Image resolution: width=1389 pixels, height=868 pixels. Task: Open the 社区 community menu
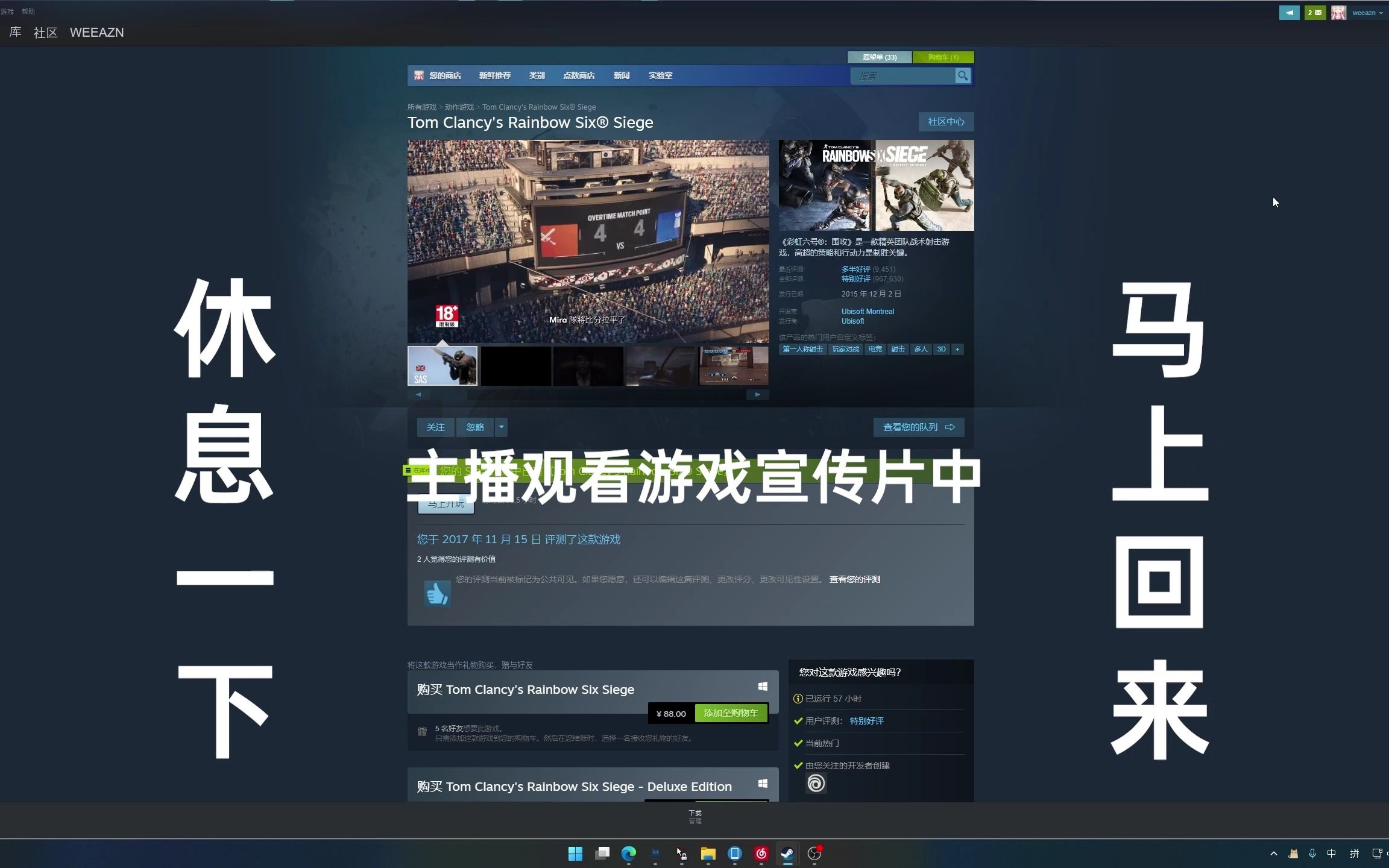point(46,32)
